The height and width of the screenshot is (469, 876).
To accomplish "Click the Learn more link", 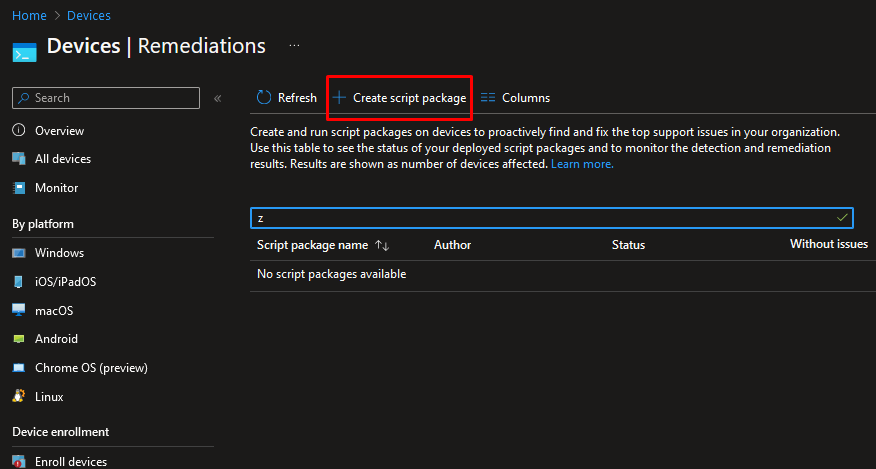I will [x=582, y=164].
